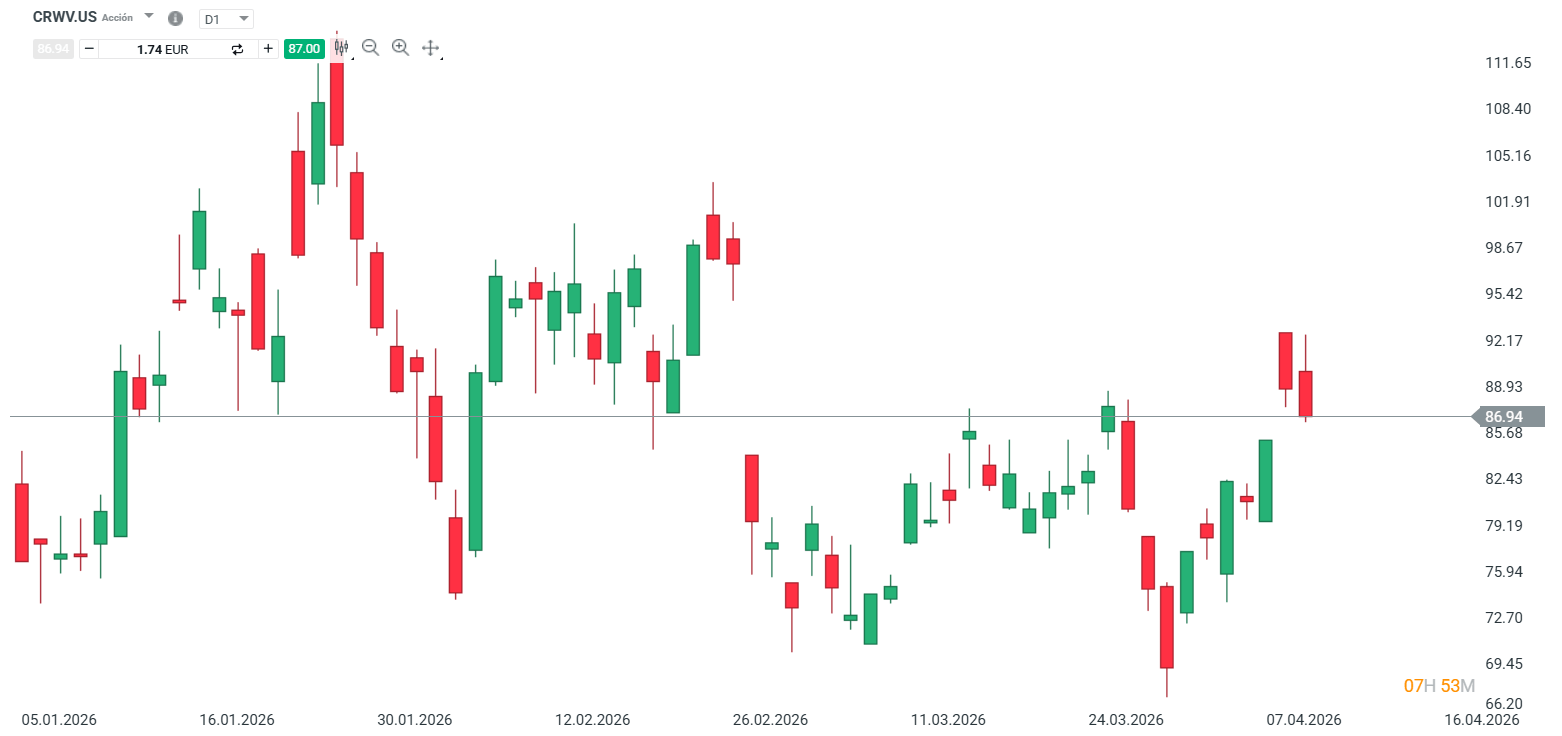Click the grey 86.94 price badge
The width and height of the screenshot is (1562, 736).
coord(53,48)
